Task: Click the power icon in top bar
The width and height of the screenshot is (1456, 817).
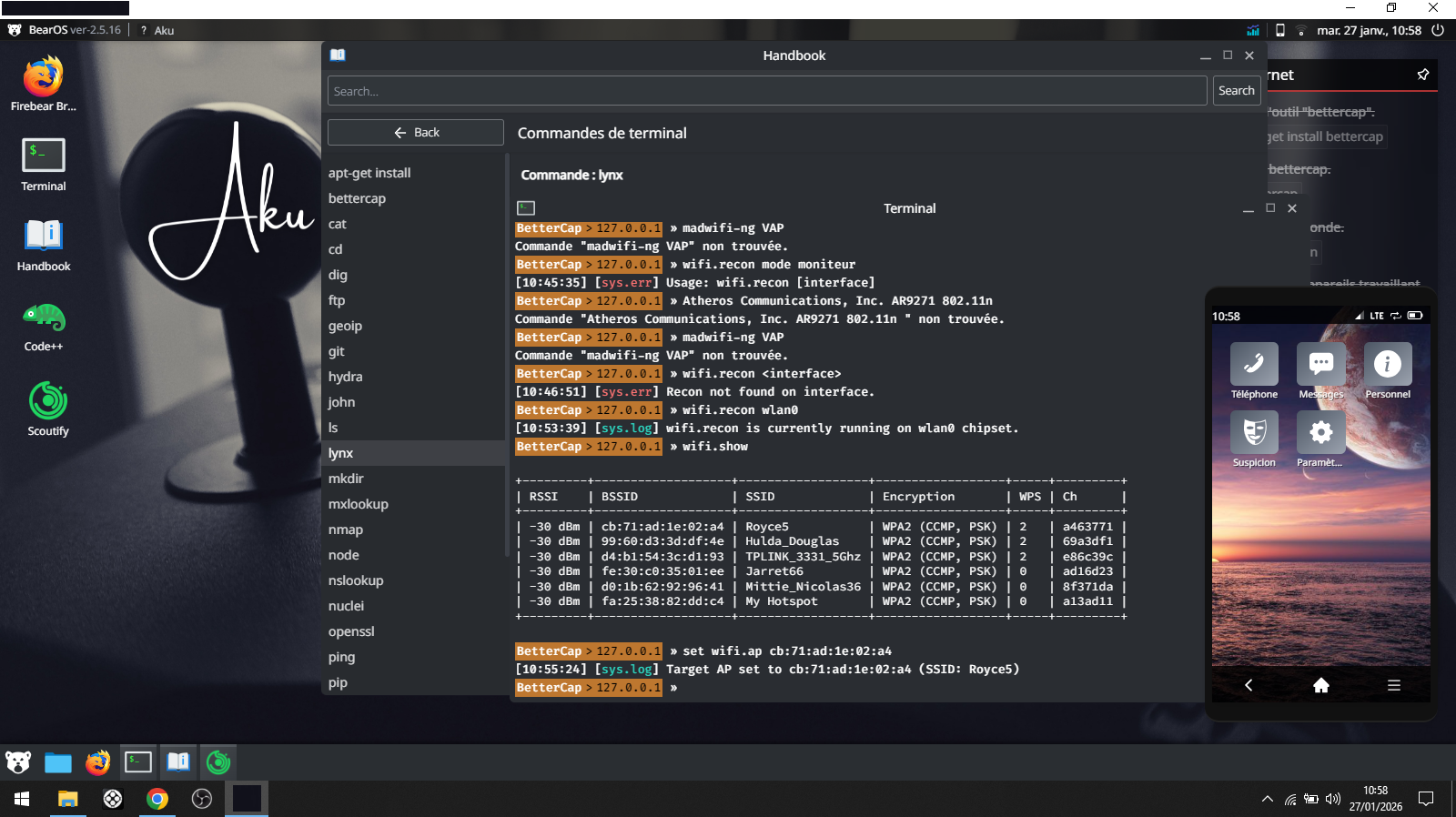Action: [1438, 30]
